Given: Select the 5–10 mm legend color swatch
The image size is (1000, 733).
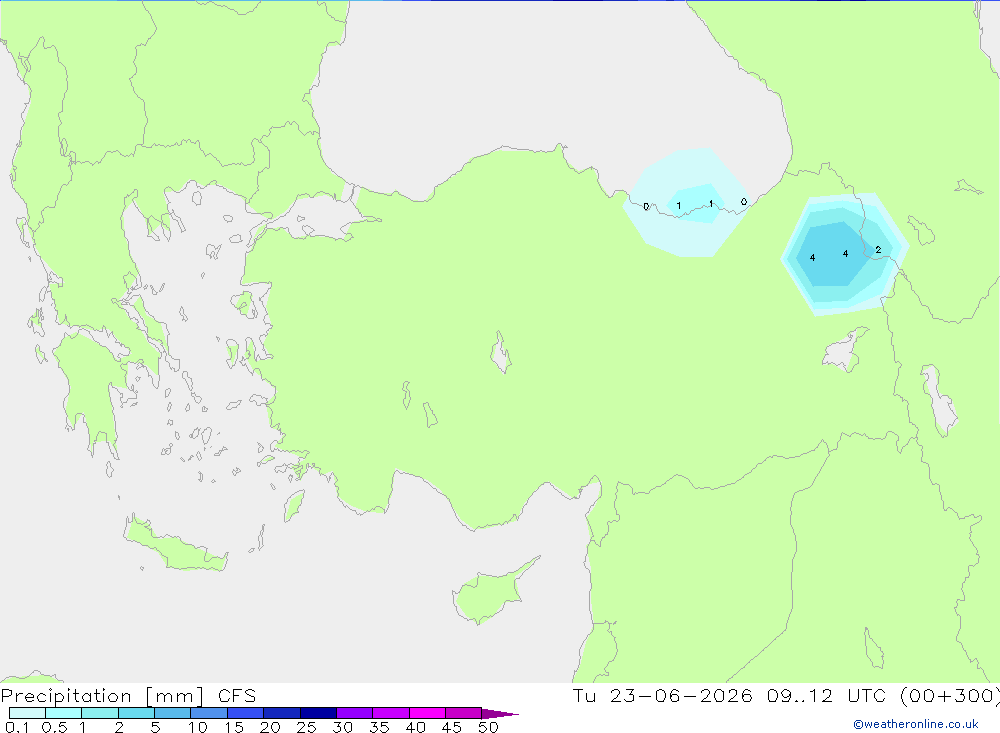Looking at the screenshot, I should click(x=173, y=713).
